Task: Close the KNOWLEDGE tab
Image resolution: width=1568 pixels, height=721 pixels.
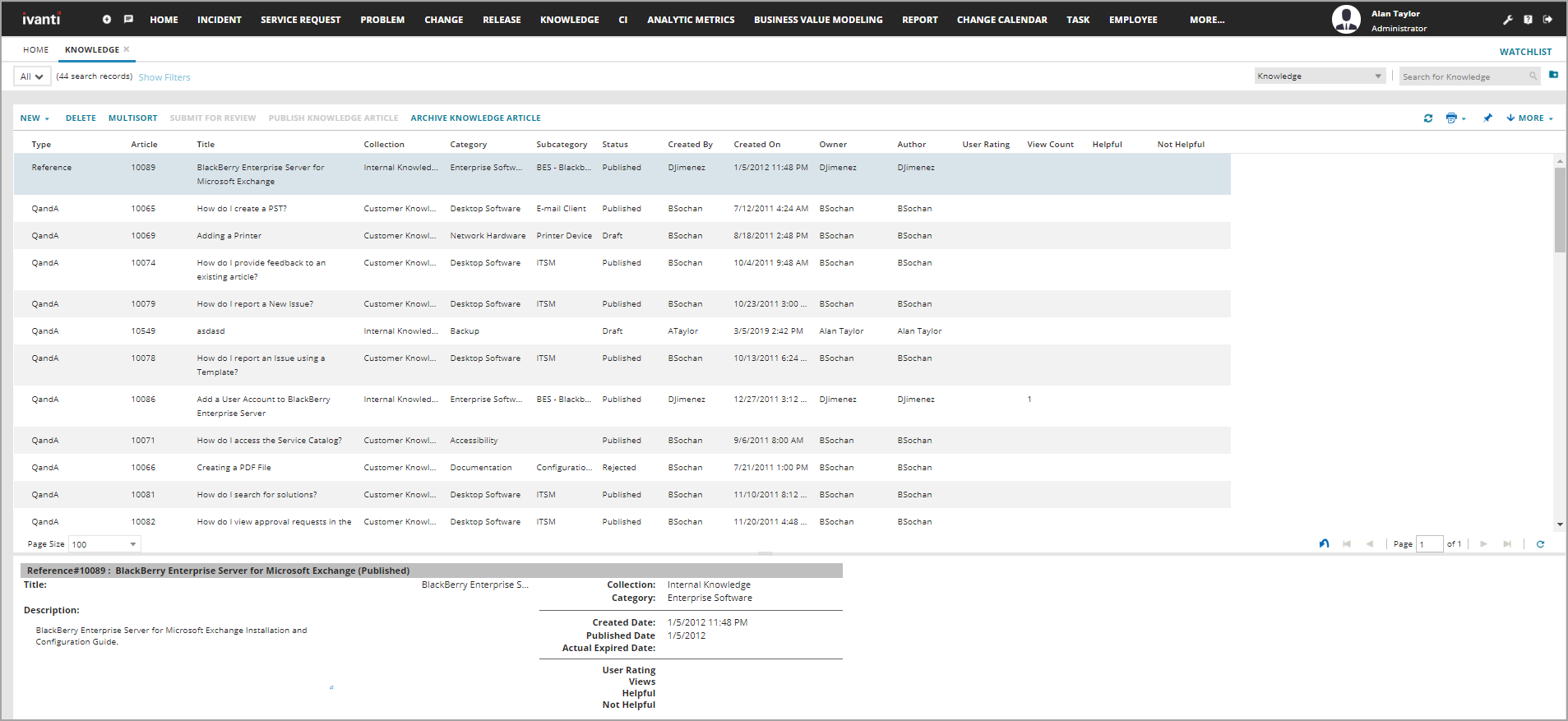Action: [127, 49]
